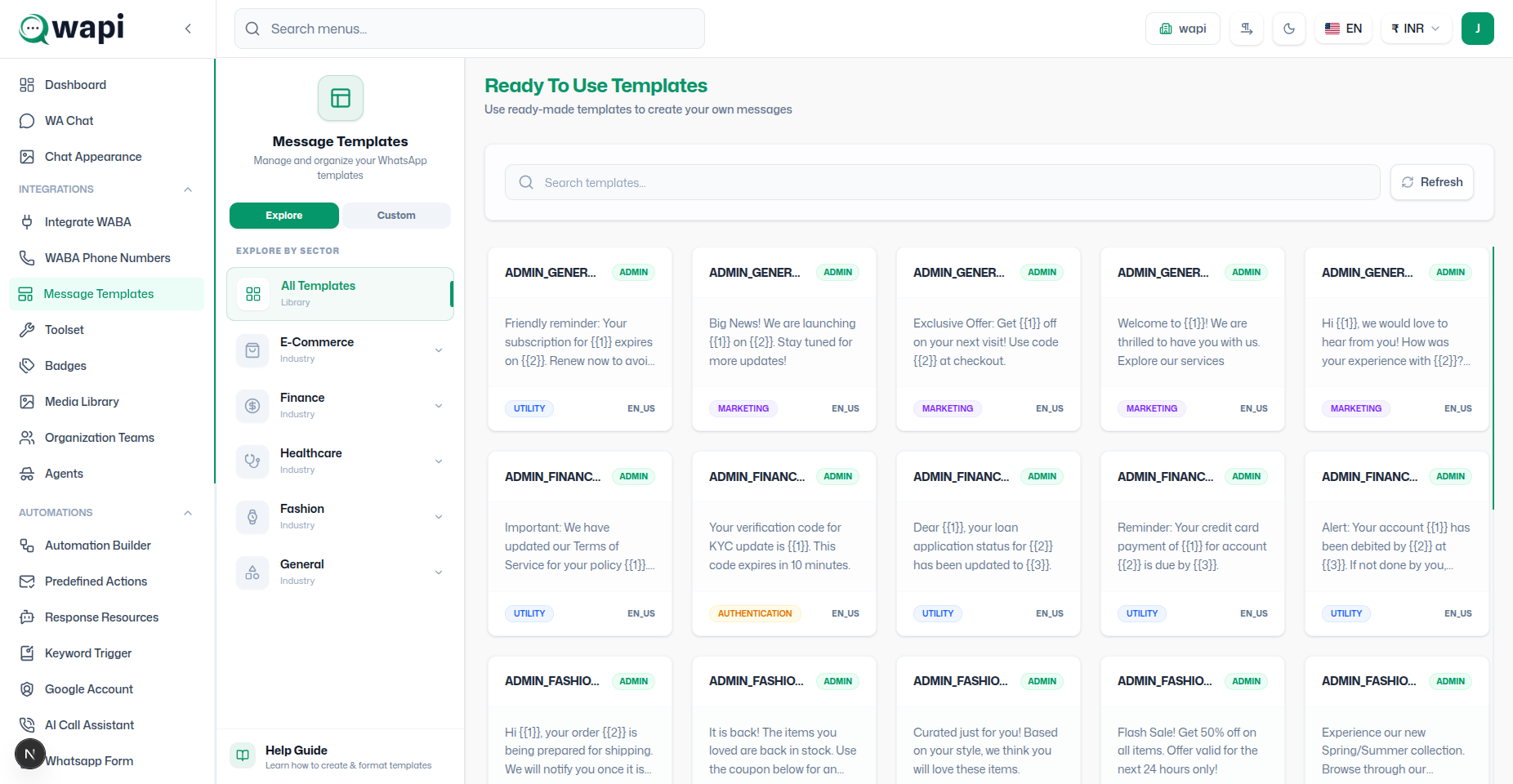Open the EN language selector

point(1343,29)
